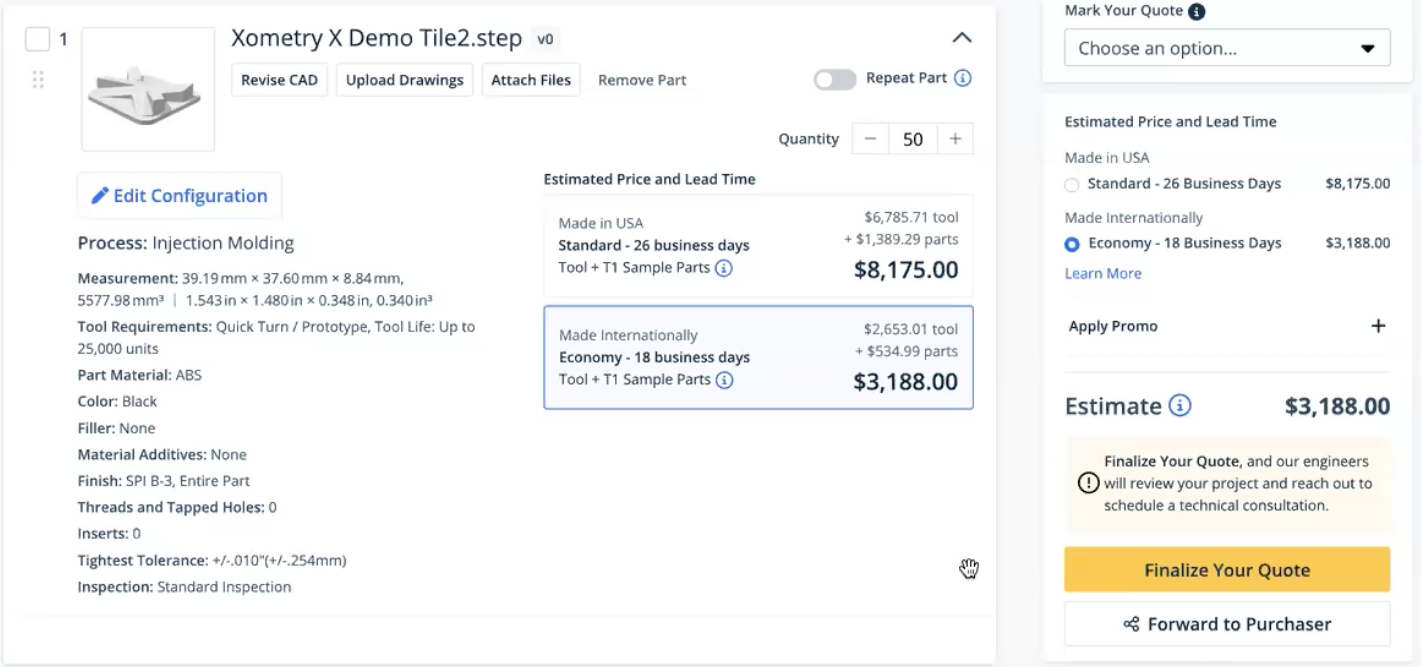Click the Finalize Your Quote button
1421x667 pixels.
(1226, 569)
